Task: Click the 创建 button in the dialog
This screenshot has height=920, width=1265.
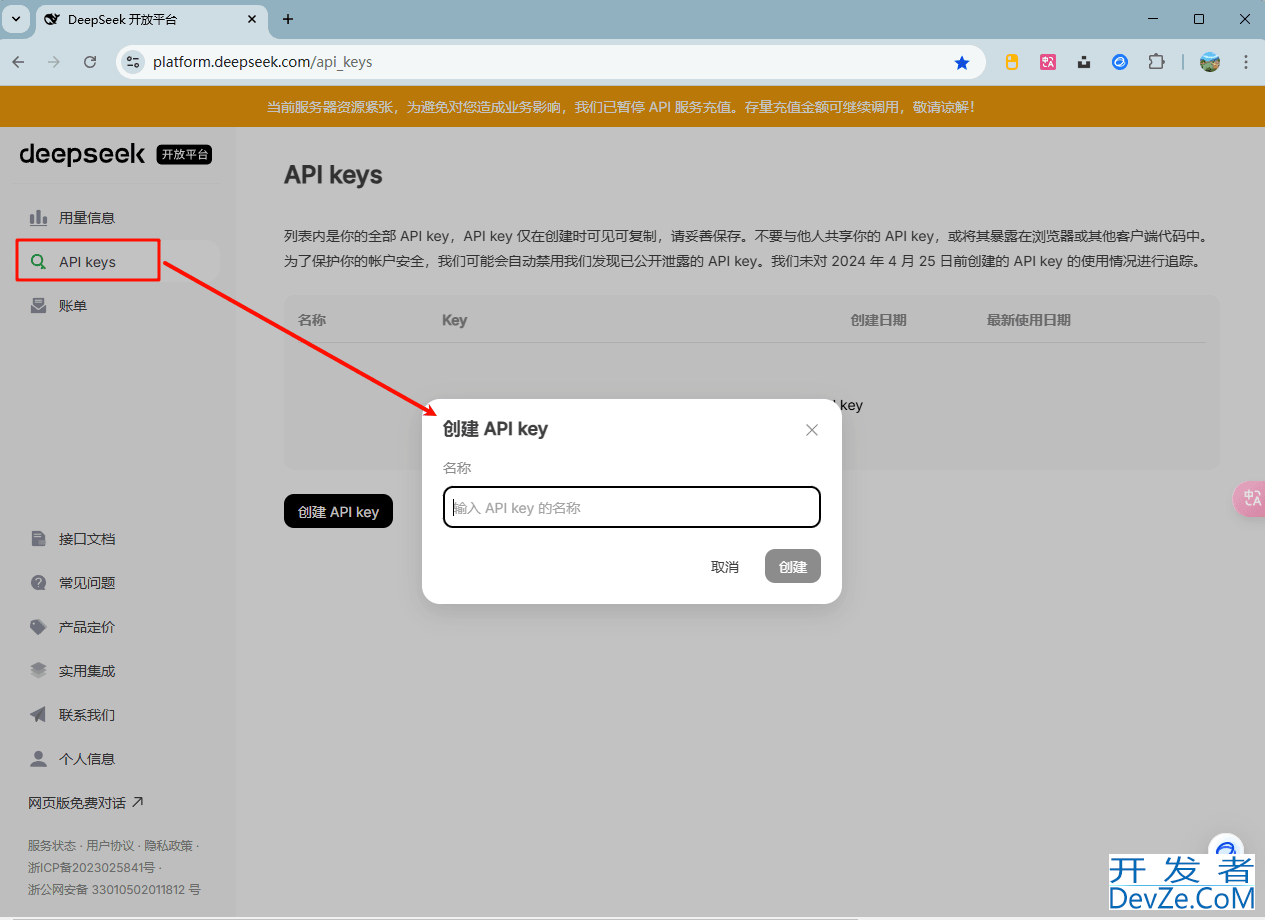Action: (x=793, y=566)
